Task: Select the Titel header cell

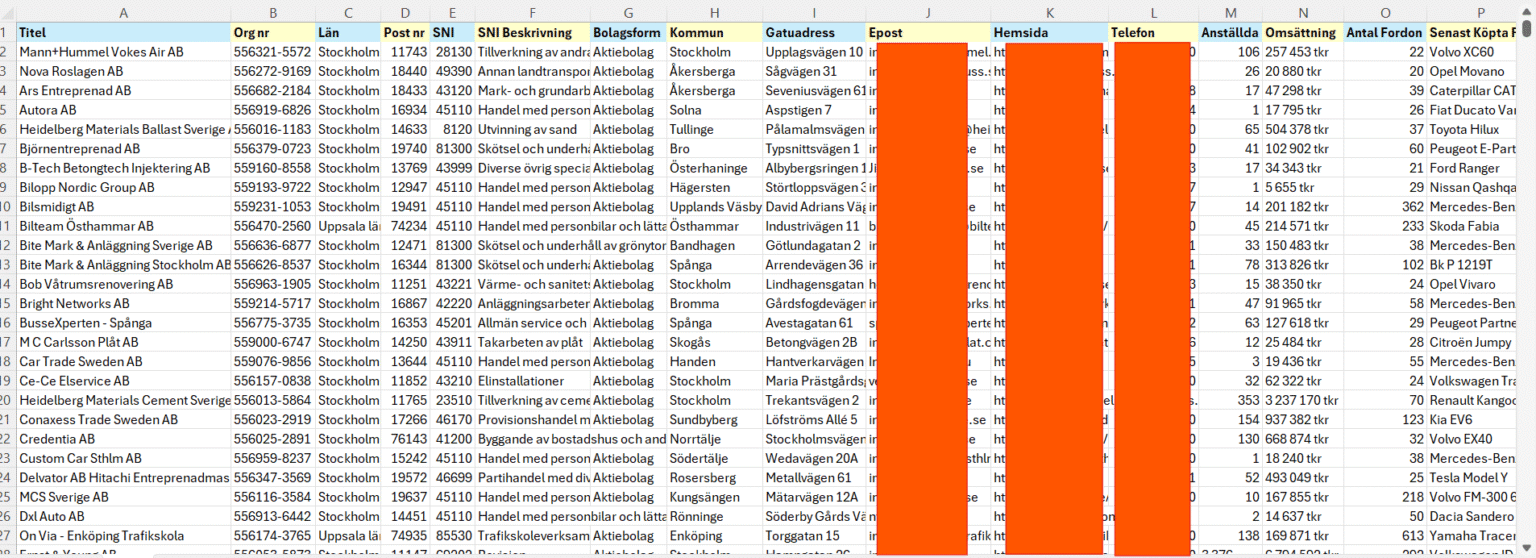Action: coord(123,33)
